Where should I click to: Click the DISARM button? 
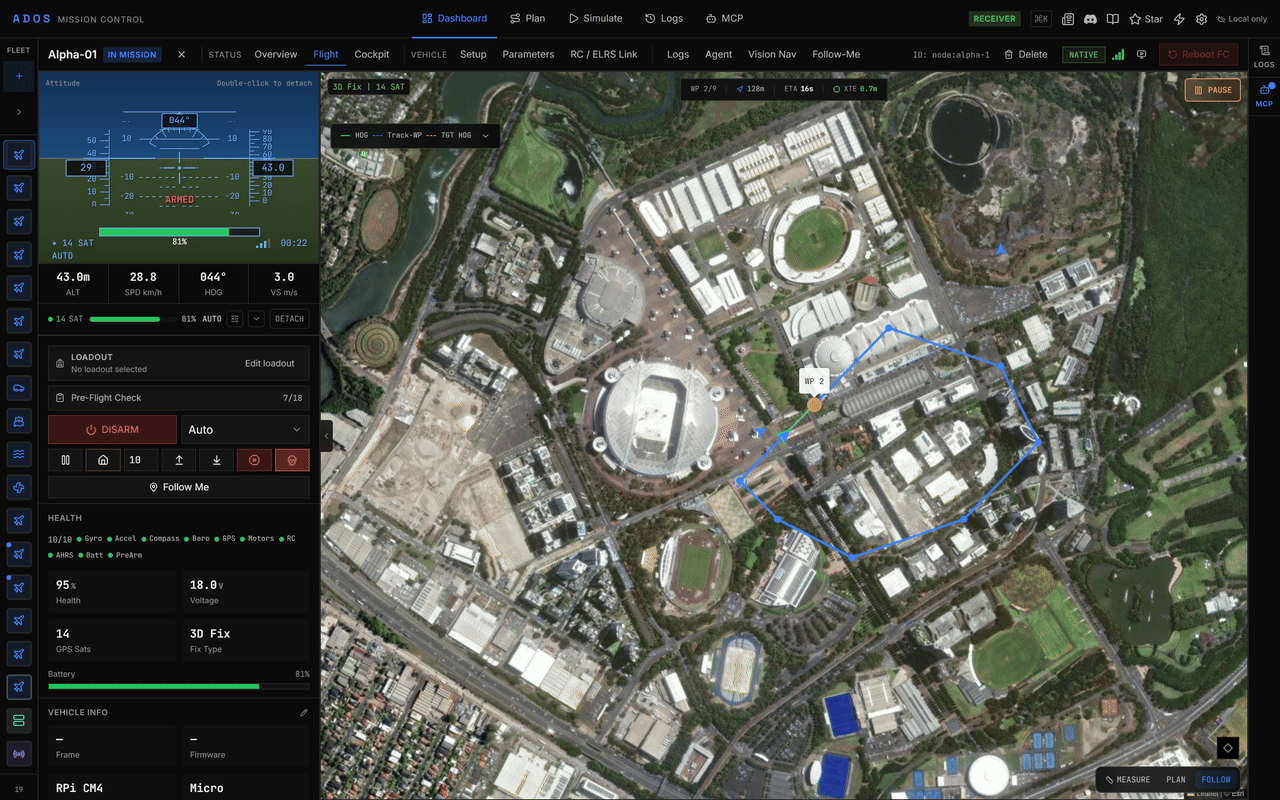112,430
